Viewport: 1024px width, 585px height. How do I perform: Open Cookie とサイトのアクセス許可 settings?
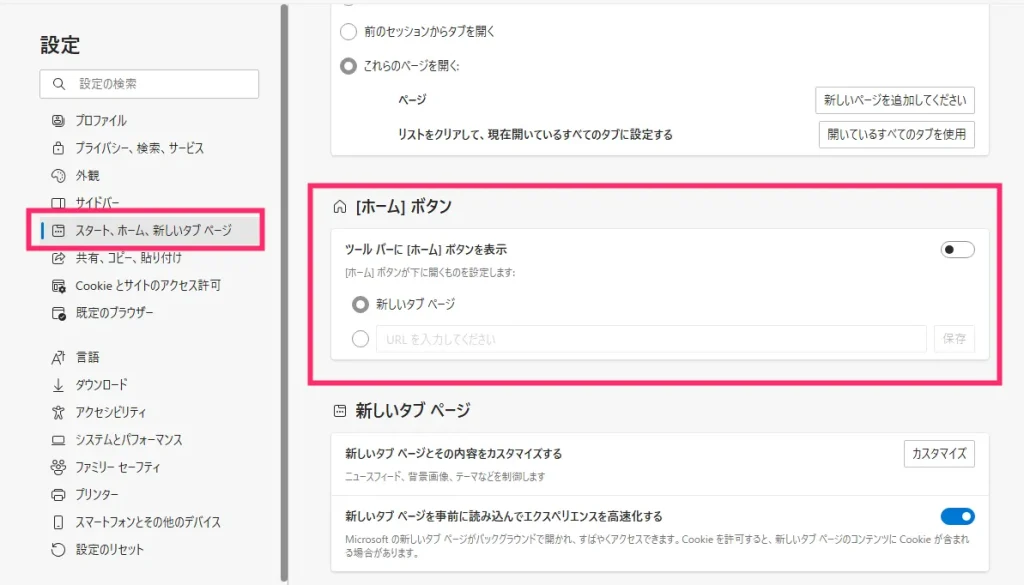[x=147, y=286]
